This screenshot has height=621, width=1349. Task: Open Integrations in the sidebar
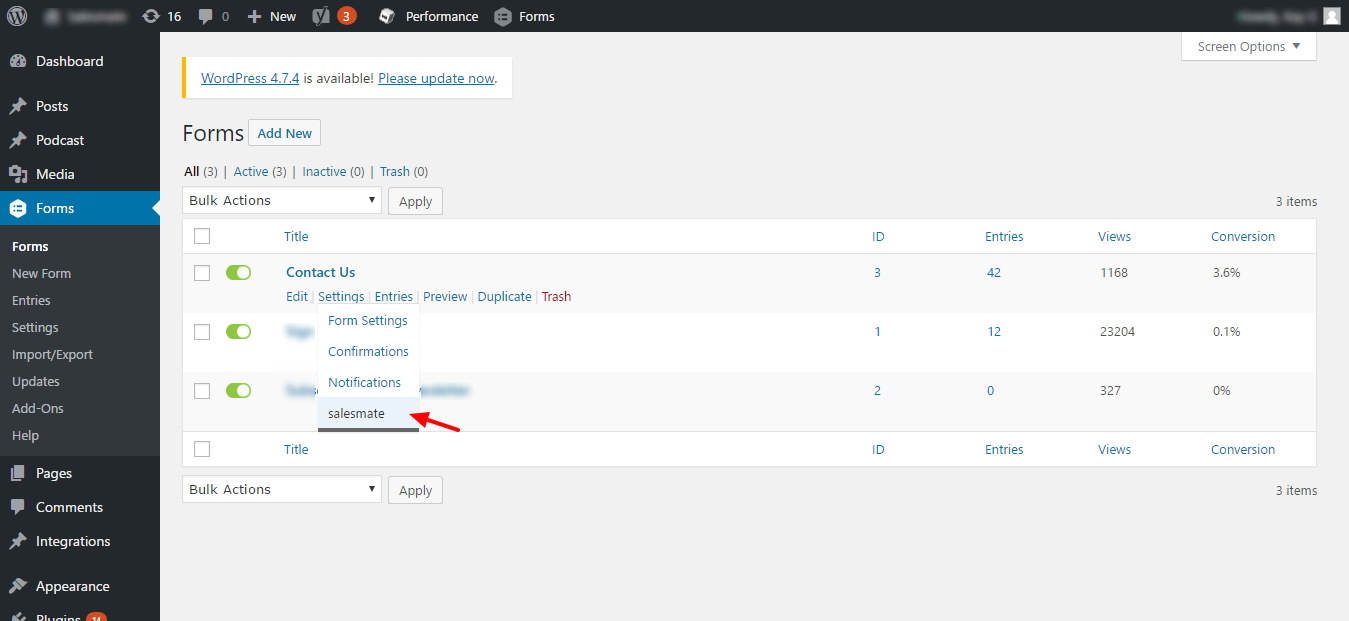click(80, 541)
